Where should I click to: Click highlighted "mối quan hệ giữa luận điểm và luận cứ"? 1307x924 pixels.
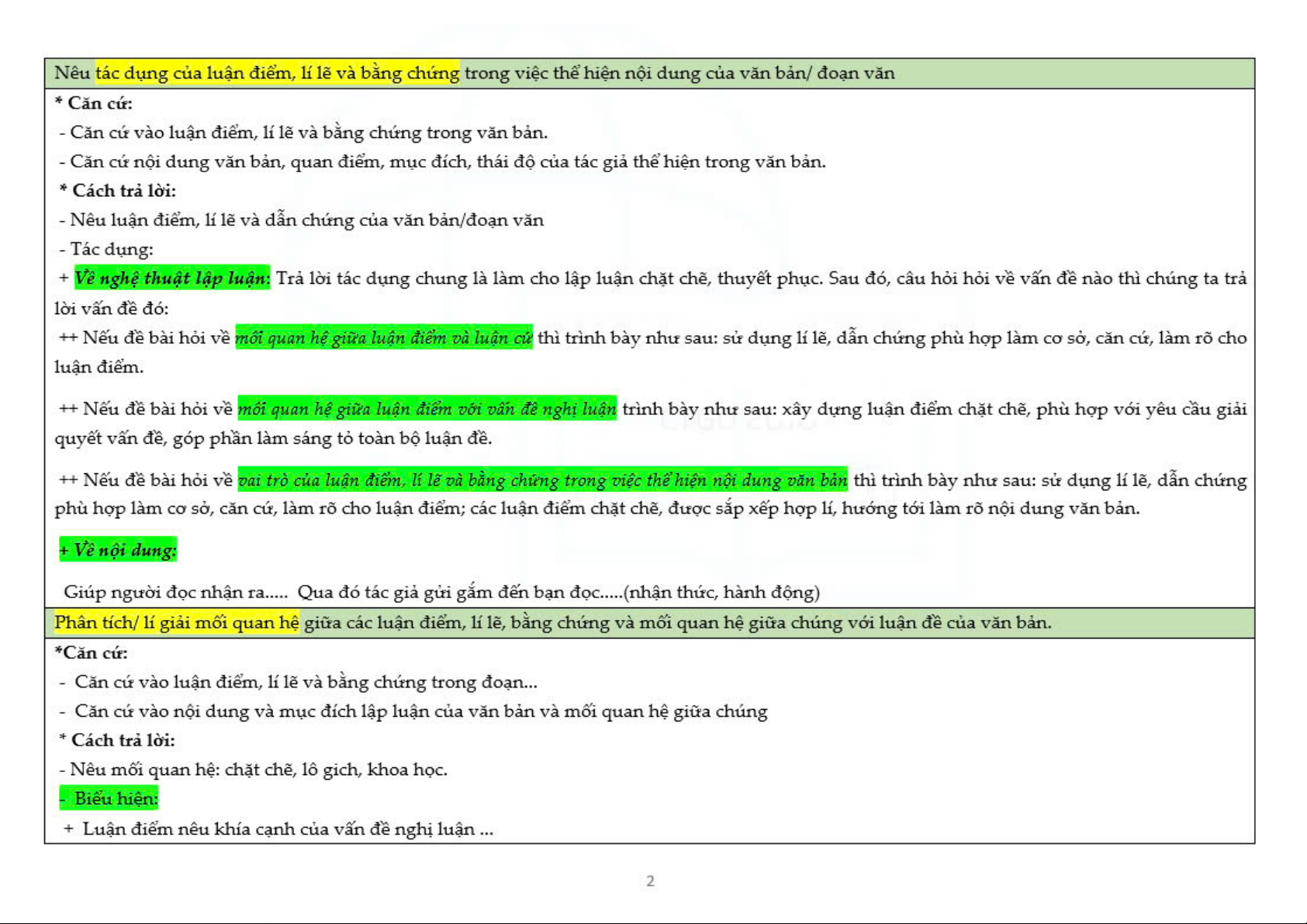click(x=383, y=337)
